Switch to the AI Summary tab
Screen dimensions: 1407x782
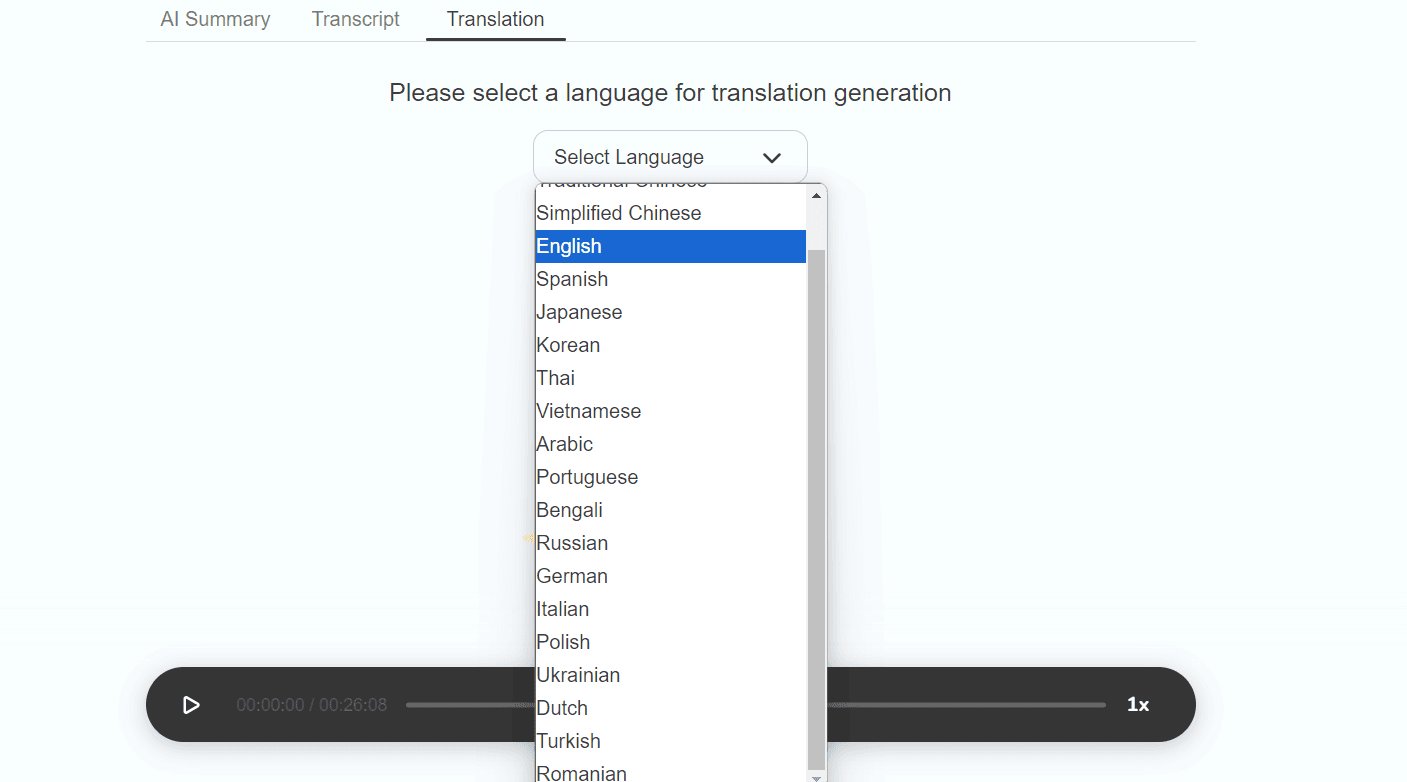[x=215, y=19]
